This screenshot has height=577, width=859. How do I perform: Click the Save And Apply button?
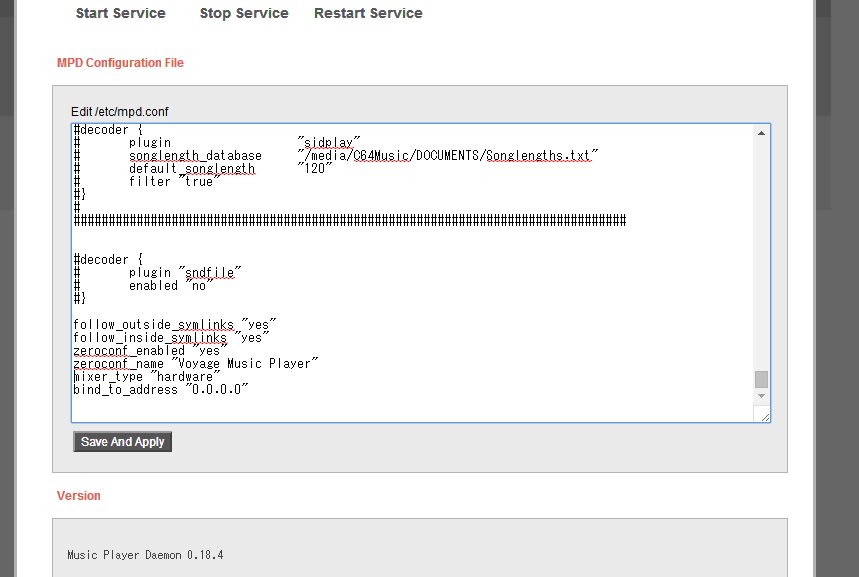tap(122, 442)
